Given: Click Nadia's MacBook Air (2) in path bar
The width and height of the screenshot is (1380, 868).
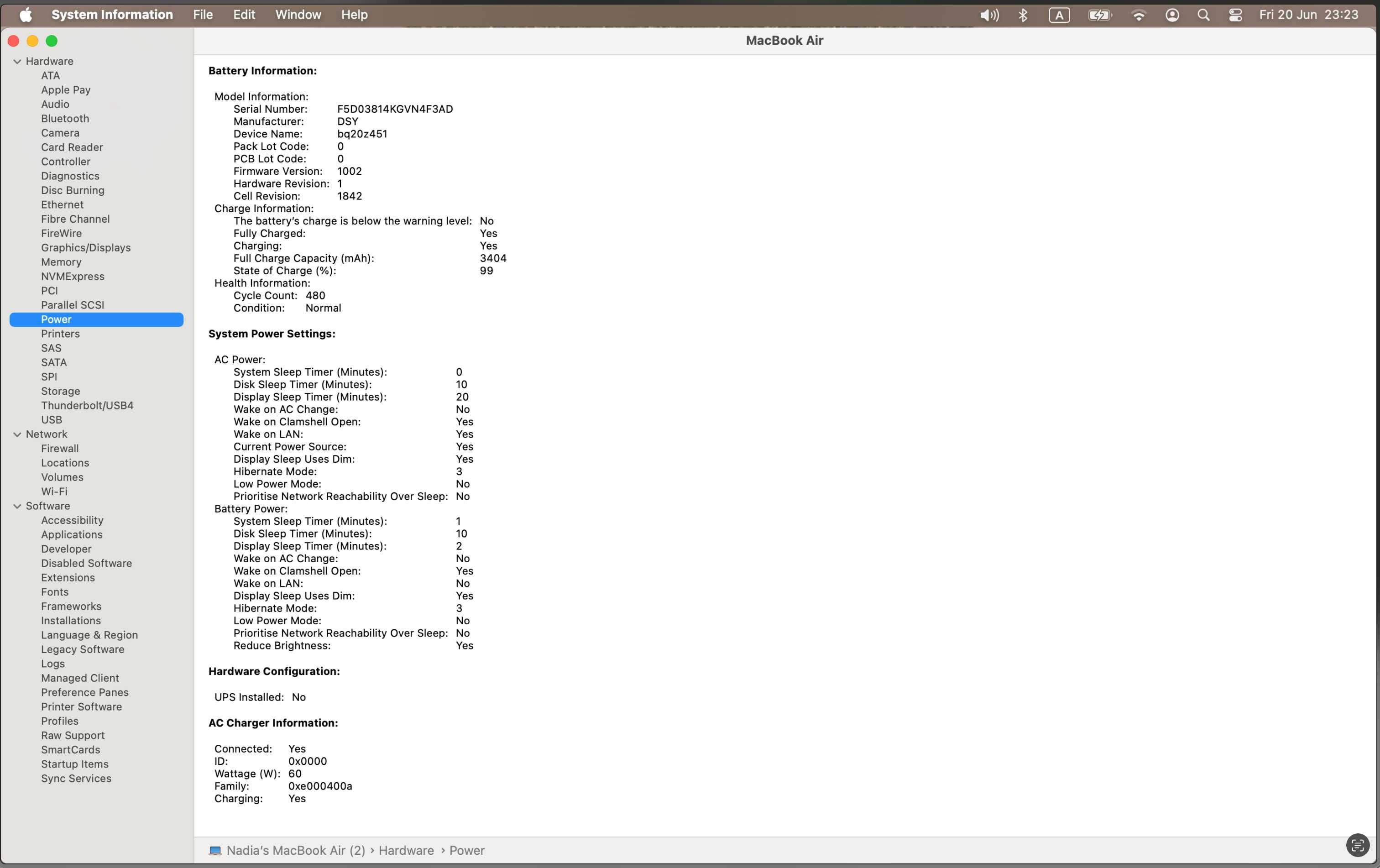Looking at the screenshot, I should pyautogui.click(x=296, y=851).
